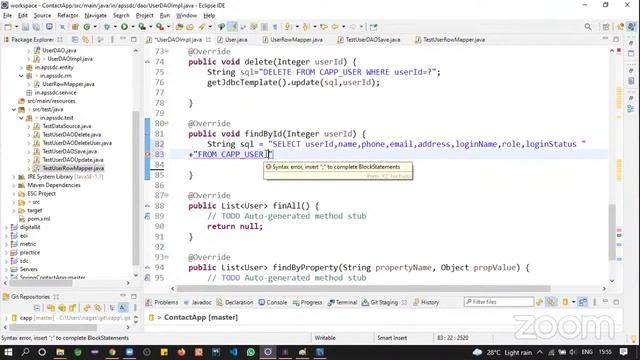Click the Filter files input box
This screenshot has width=640, height=360.
[x=499, y=302]
